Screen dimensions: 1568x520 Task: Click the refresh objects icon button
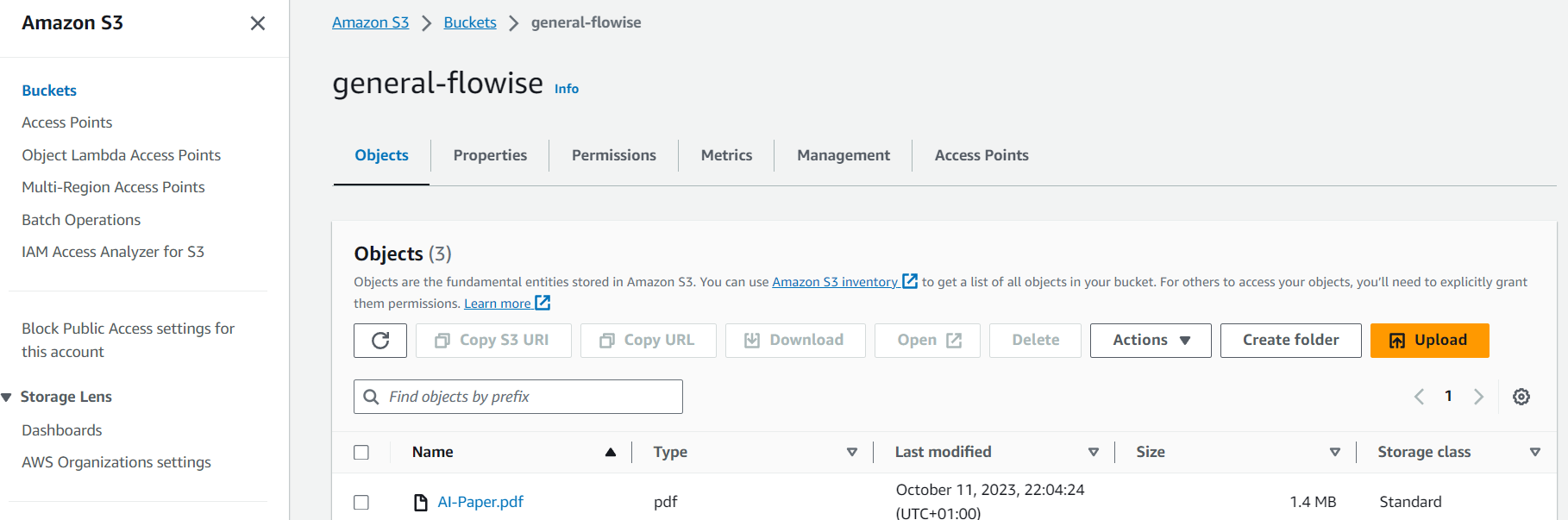380,341
